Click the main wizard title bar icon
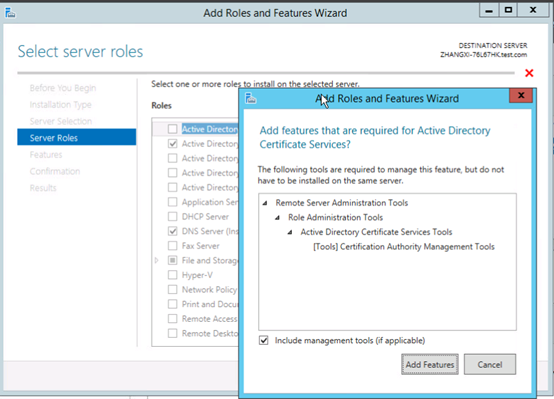 [x=10, y=13]
